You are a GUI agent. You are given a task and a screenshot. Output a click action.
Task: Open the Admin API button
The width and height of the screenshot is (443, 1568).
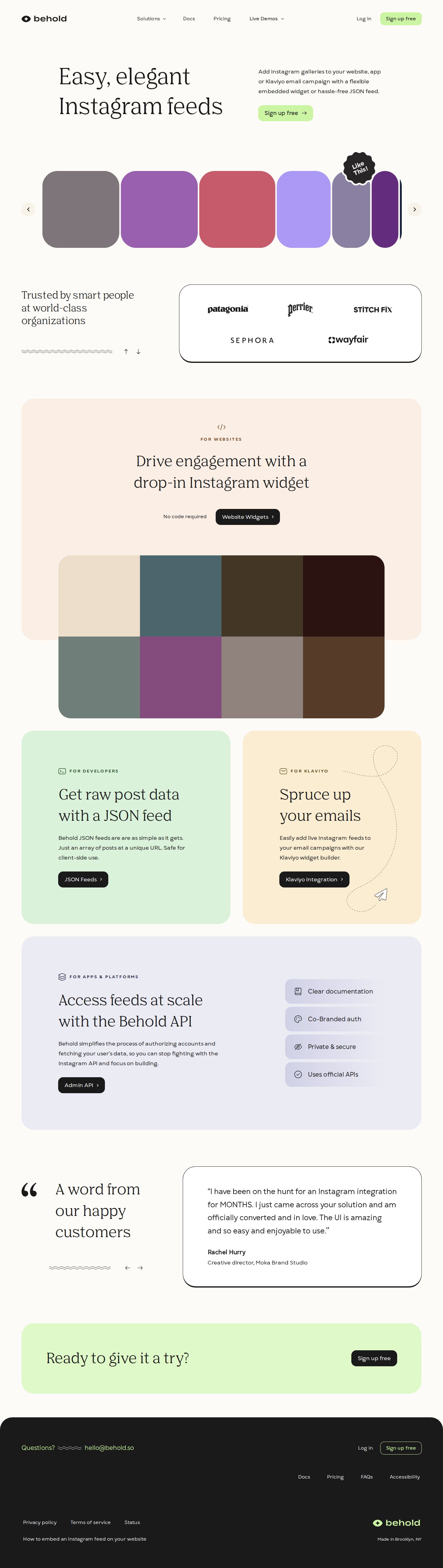[82, 1085]
